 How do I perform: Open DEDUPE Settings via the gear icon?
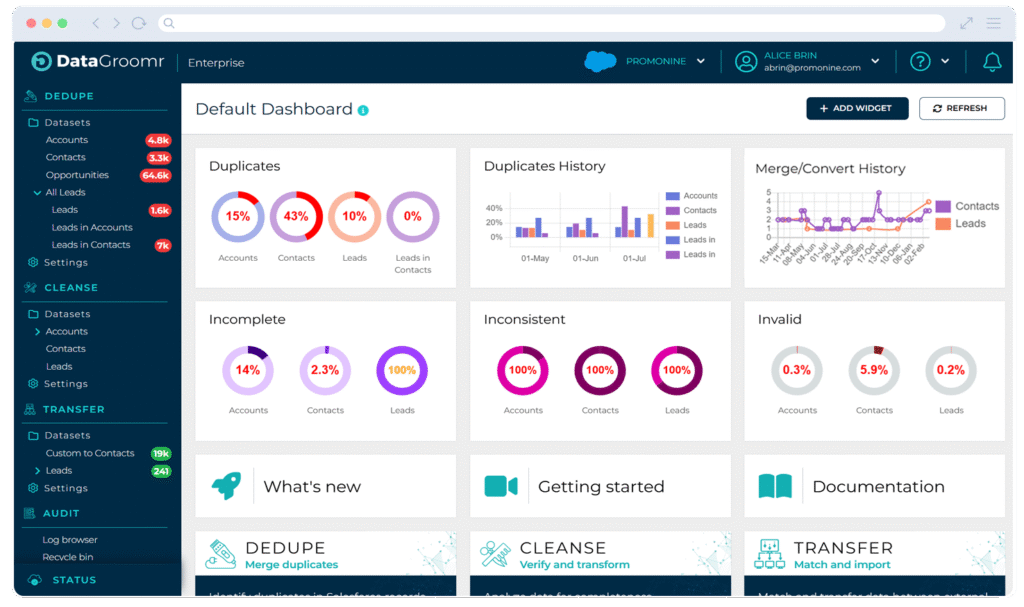tap(33, 262)
